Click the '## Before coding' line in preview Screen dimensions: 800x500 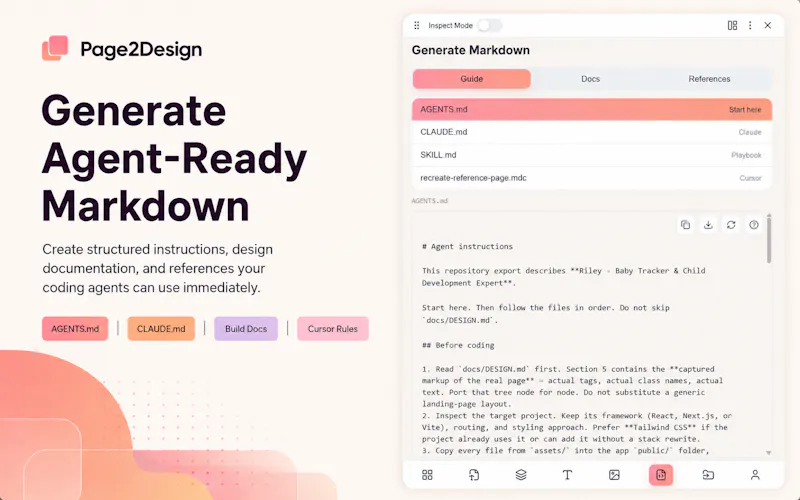(x=458, y=345)
